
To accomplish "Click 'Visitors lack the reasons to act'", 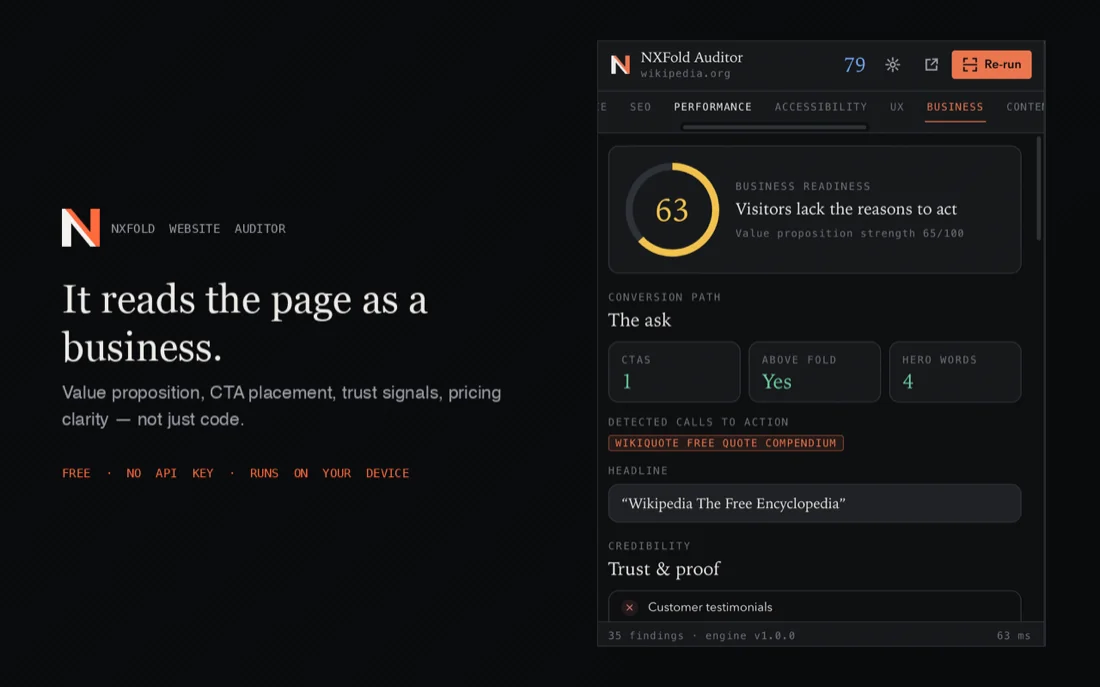I will point(845,209).
